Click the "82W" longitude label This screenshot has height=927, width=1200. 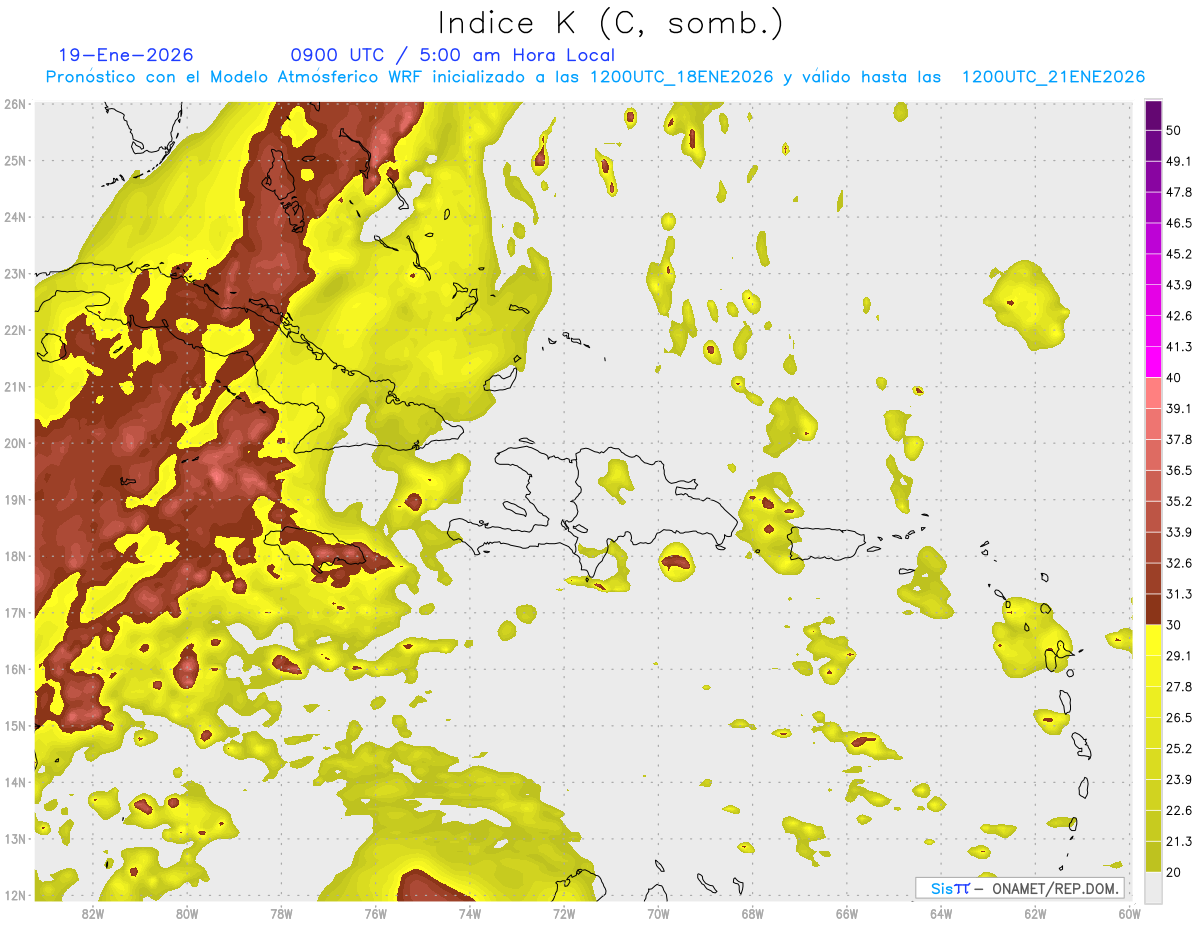coord(92,913)
